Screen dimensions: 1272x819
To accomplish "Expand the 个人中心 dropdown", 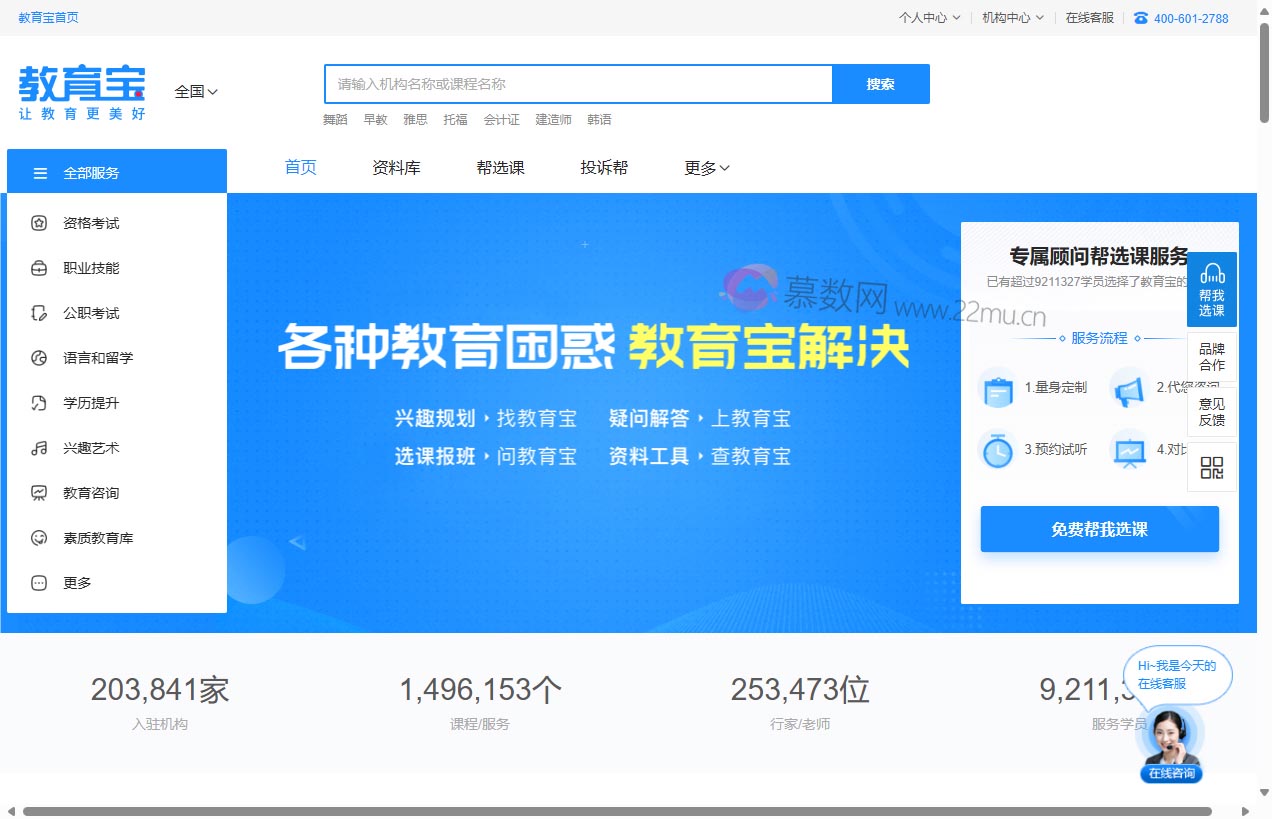I will (x=929, y=18).
